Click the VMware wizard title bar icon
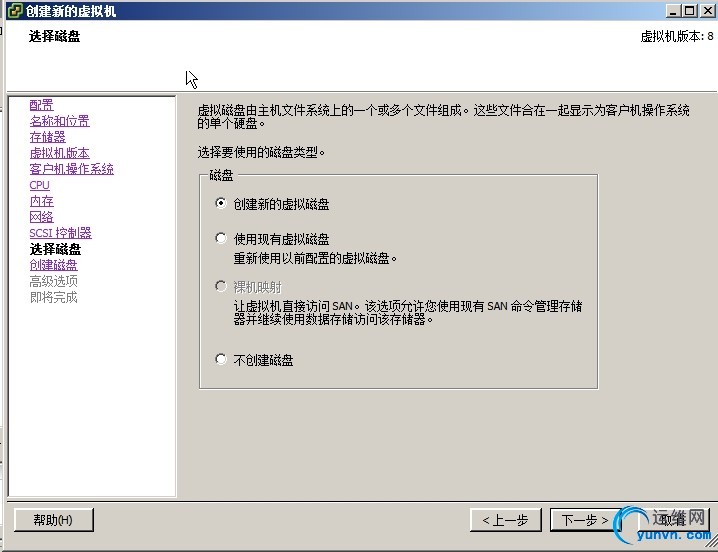718x552 pixels. [15, 10]
